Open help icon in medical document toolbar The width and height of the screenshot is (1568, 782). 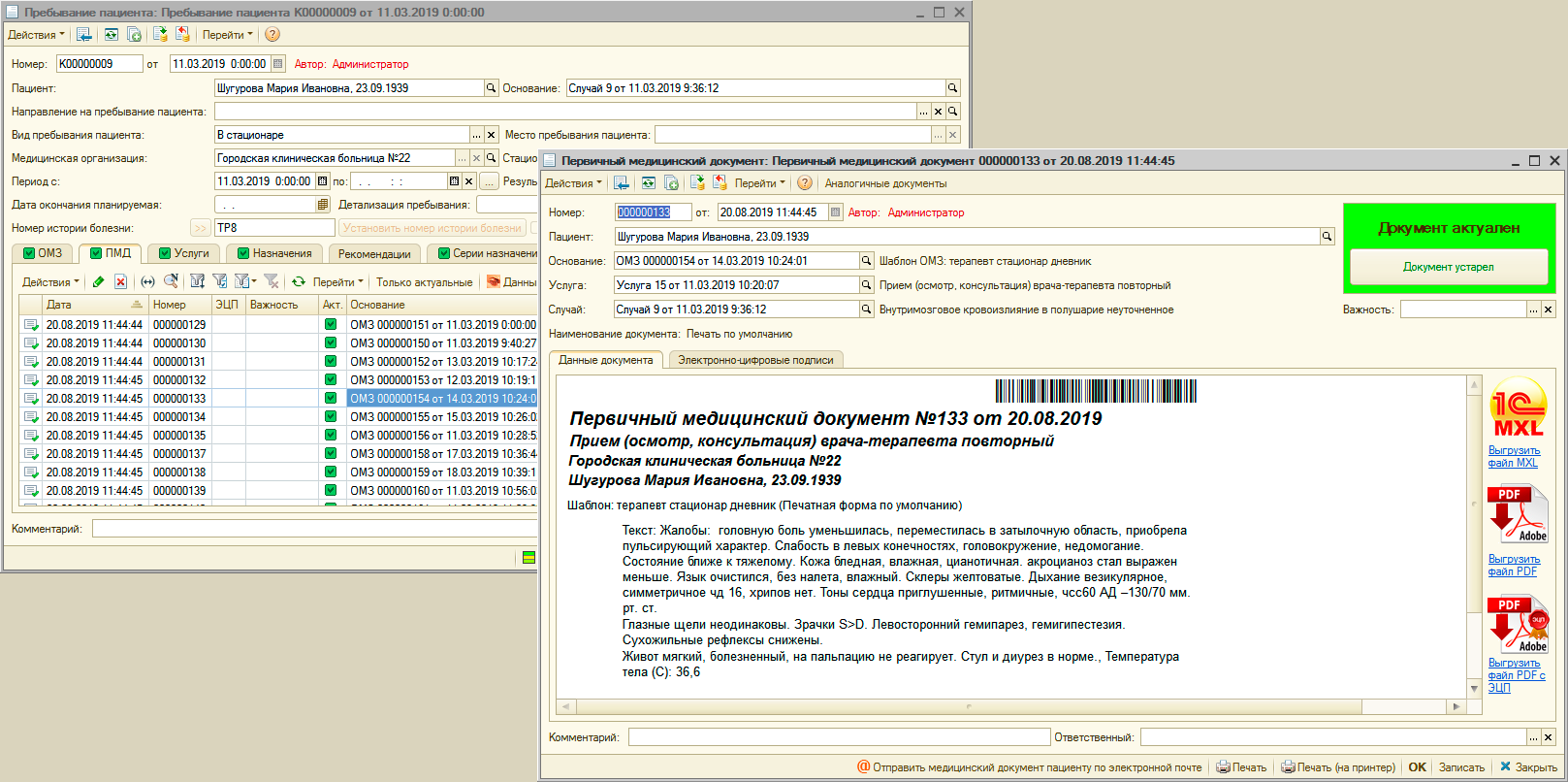[804, 183]
